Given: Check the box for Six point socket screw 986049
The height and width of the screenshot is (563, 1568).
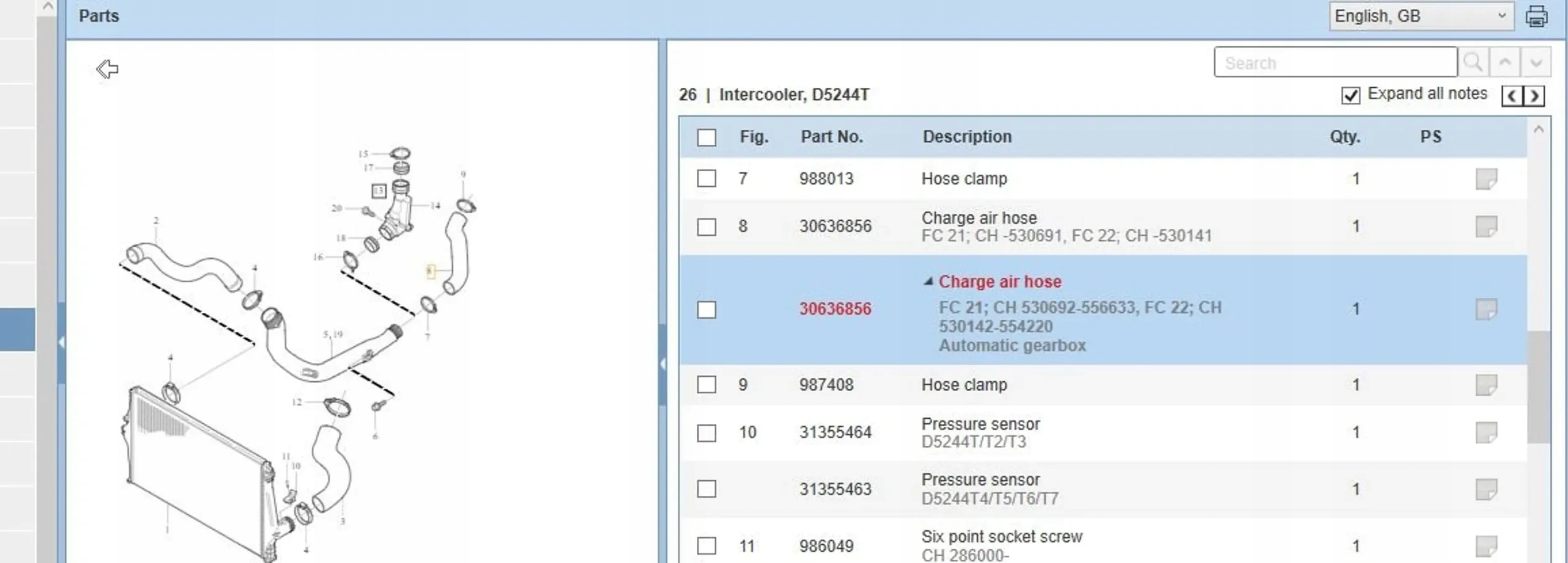Looking at the screenshot, I should pyautogui.click(x=707, y=546).
